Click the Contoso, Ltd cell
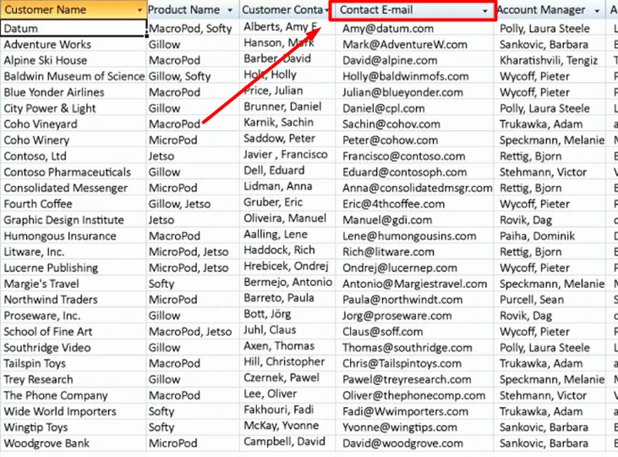This screenshot has height=457, width=618. tap(73, 156)
